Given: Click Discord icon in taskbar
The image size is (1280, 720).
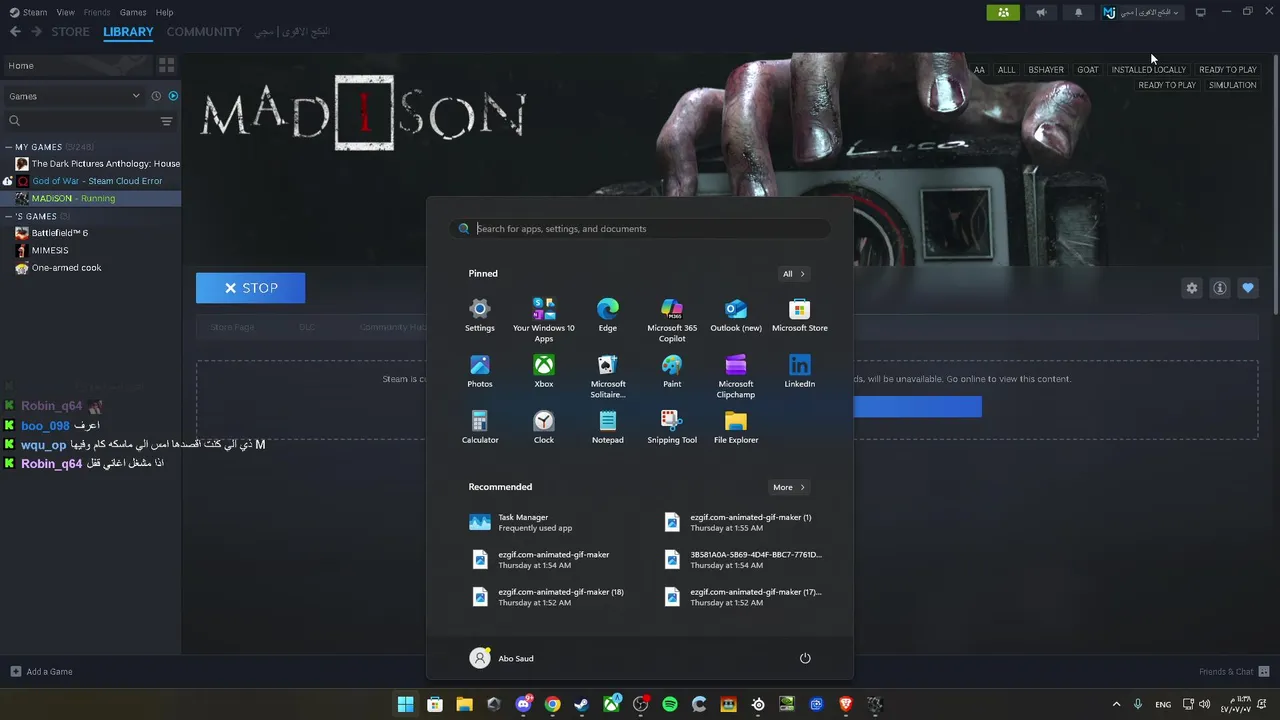Looking at the screenshot, I should pos(523,704).
